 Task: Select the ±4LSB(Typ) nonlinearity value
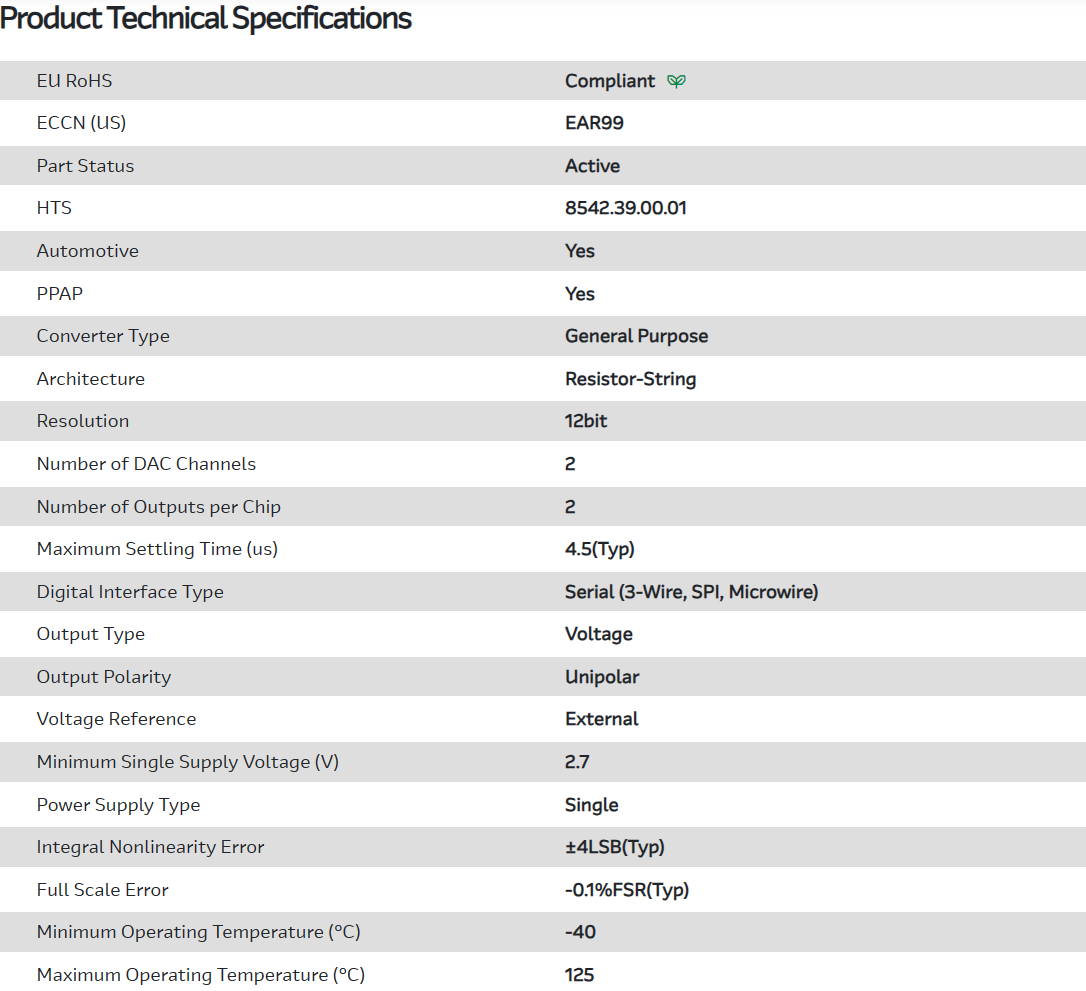[x=615, y=847]
